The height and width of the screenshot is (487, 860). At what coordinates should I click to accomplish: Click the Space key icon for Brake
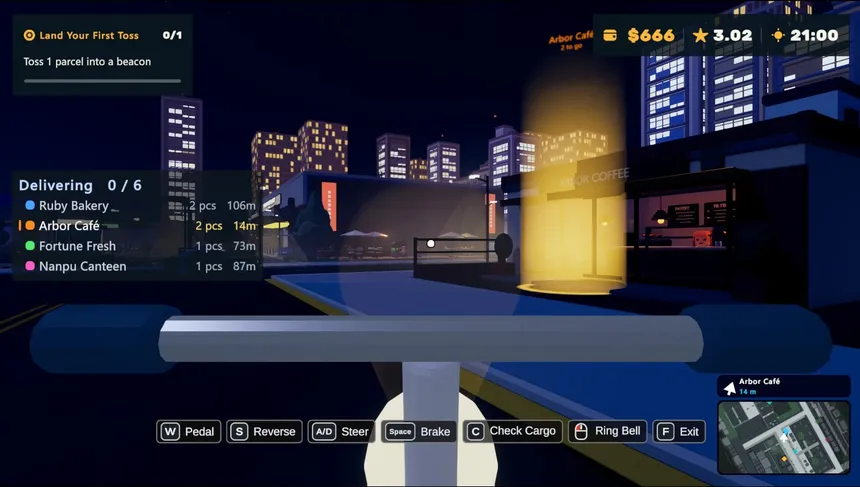click(x=400, y=432)
